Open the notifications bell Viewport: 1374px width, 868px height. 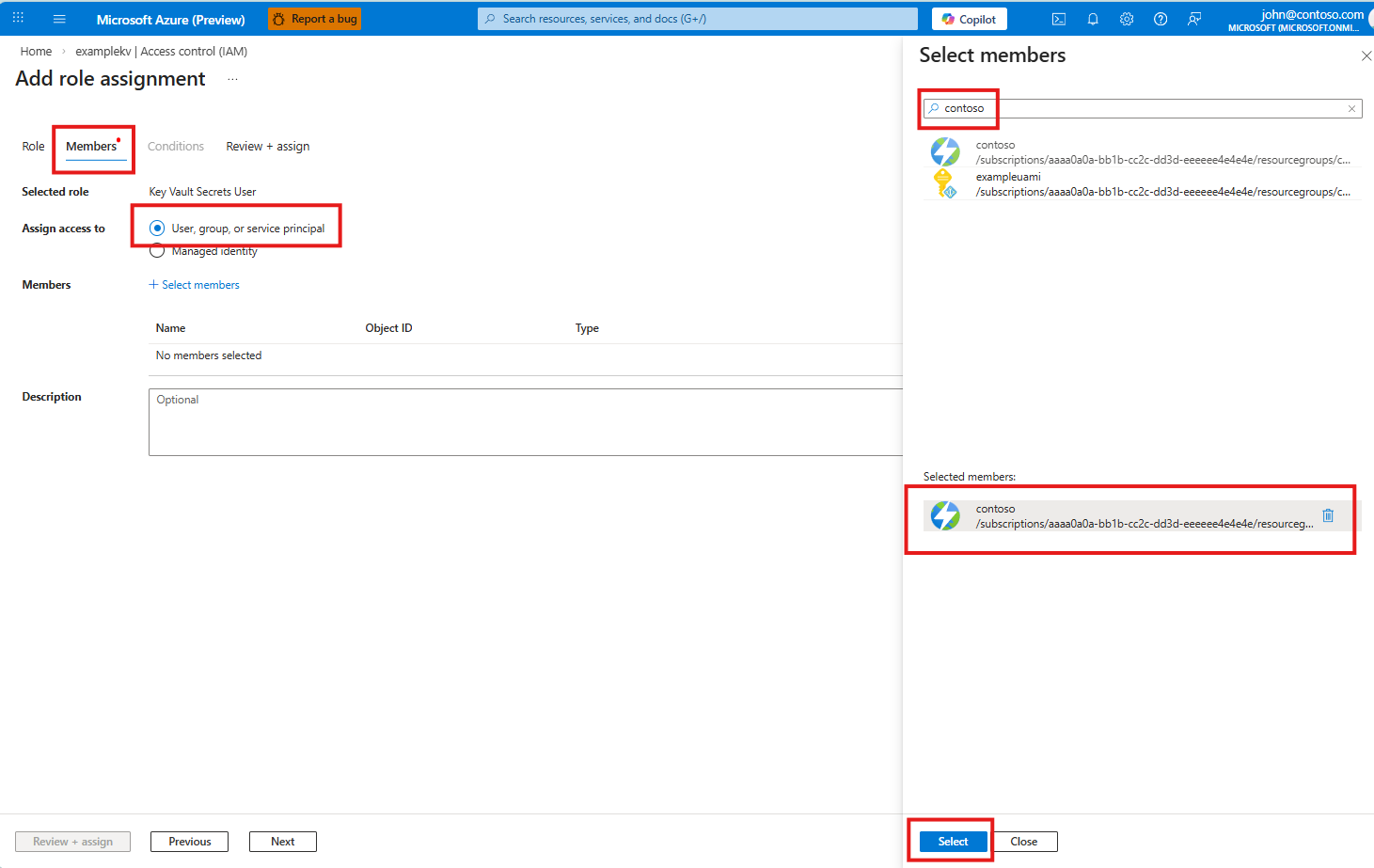1093,19
